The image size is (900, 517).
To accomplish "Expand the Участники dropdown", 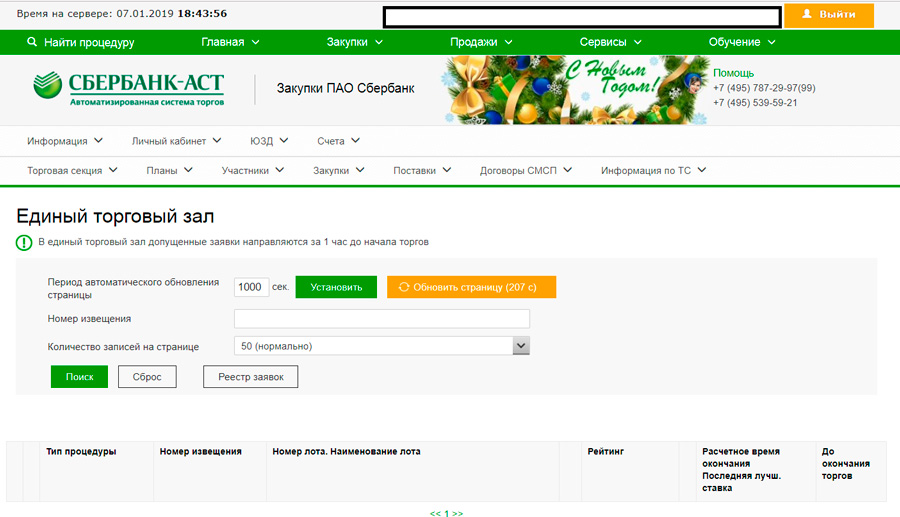I will 253,170.
